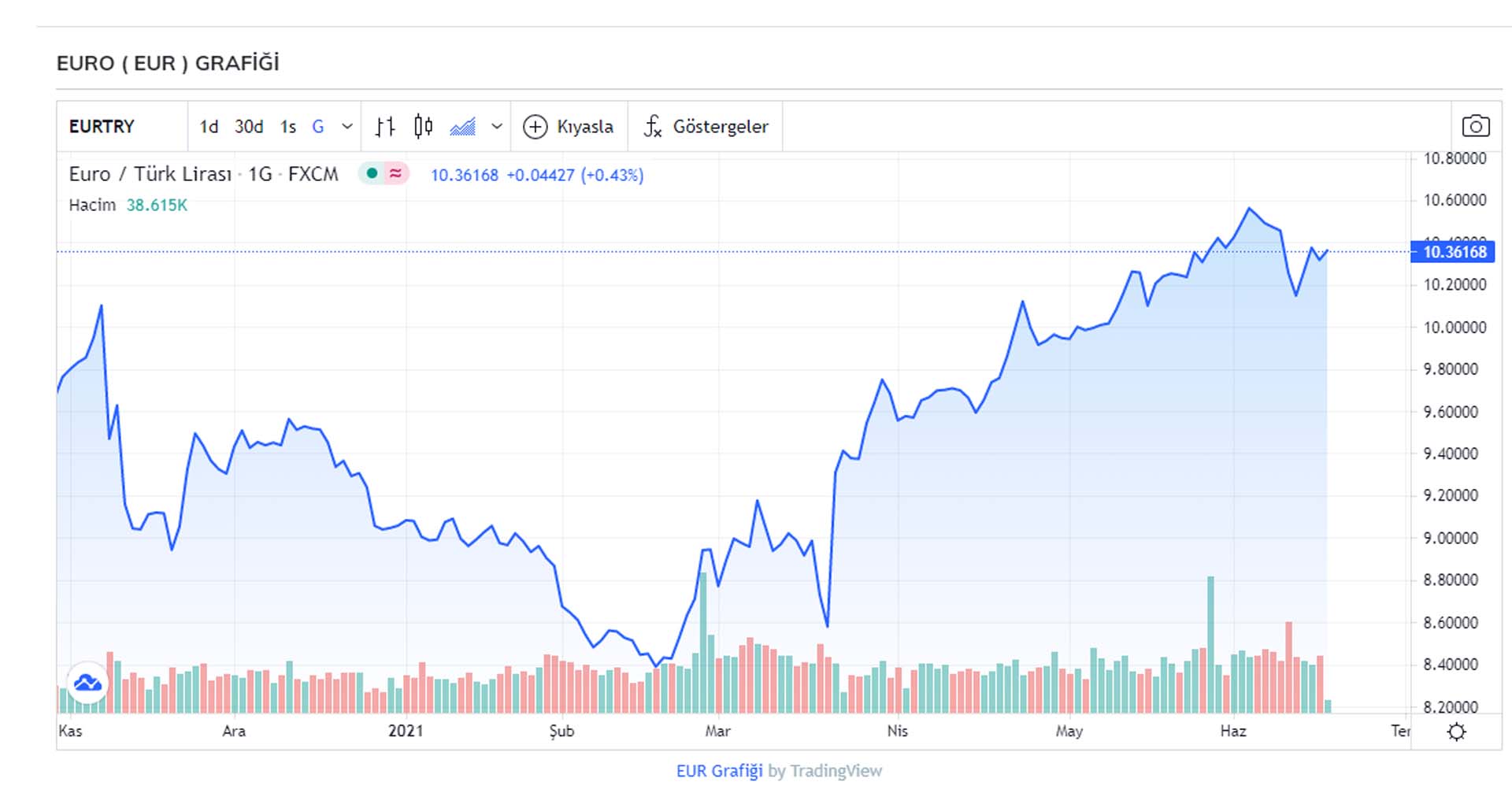Toggle the market status indicator pill
Screen dimensions: 1512x804
tap(384, 174)
